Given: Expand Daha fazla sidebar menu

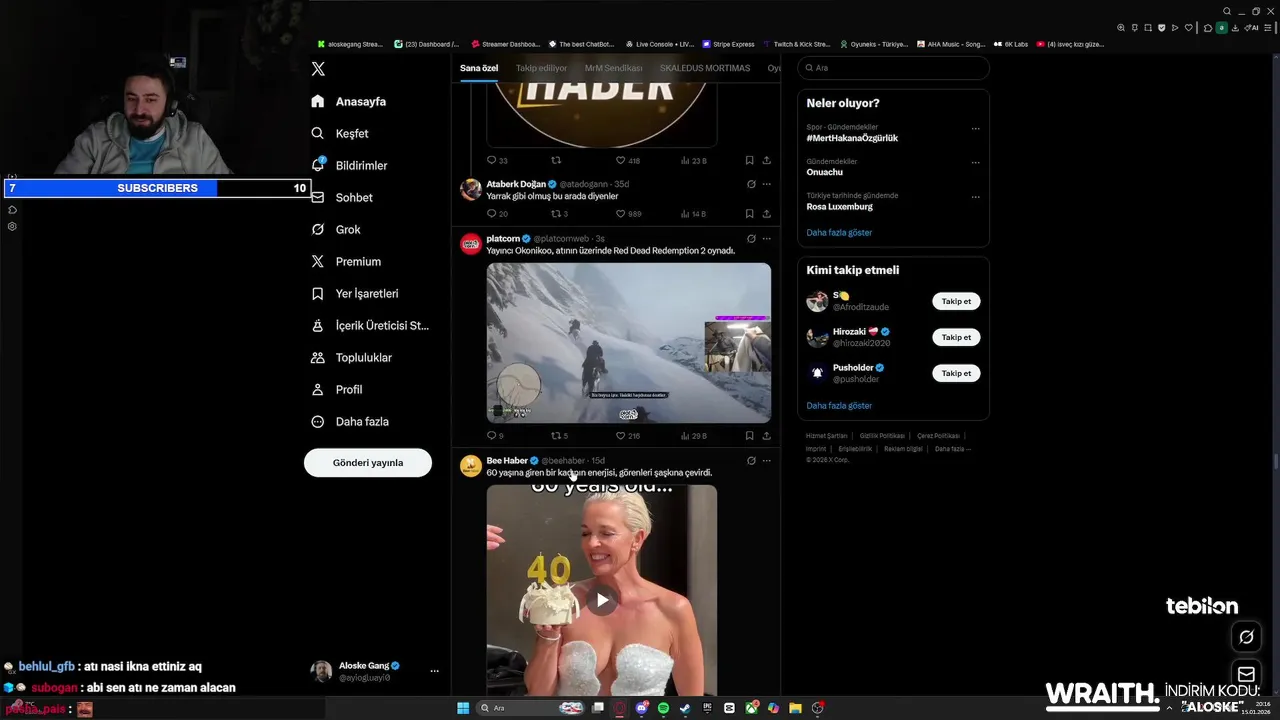Looking at the screenshot, I should pyautogui.click(x=350, y=421).
